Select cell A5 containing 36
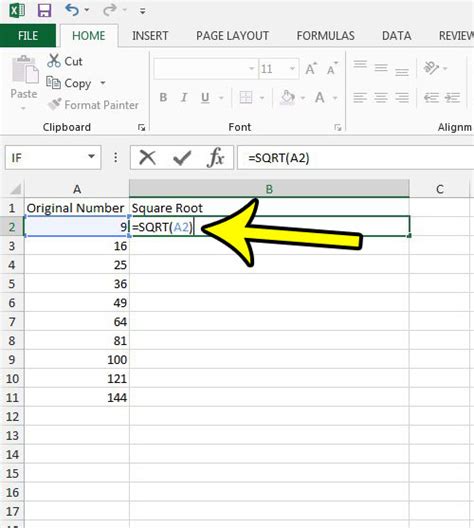The height and width of the screenshot is (528, 474). (x=77, y=284)
